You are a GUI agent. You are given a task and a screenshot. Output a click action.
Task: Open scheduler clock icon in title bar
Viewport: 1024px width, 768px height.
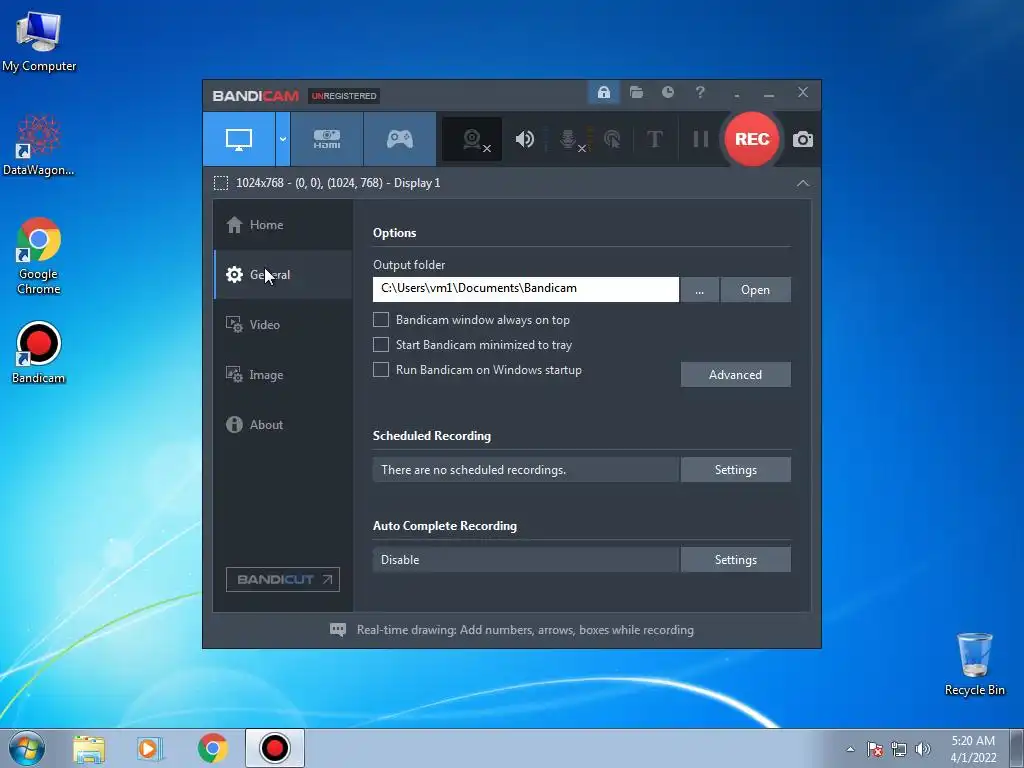pos(667,92)
